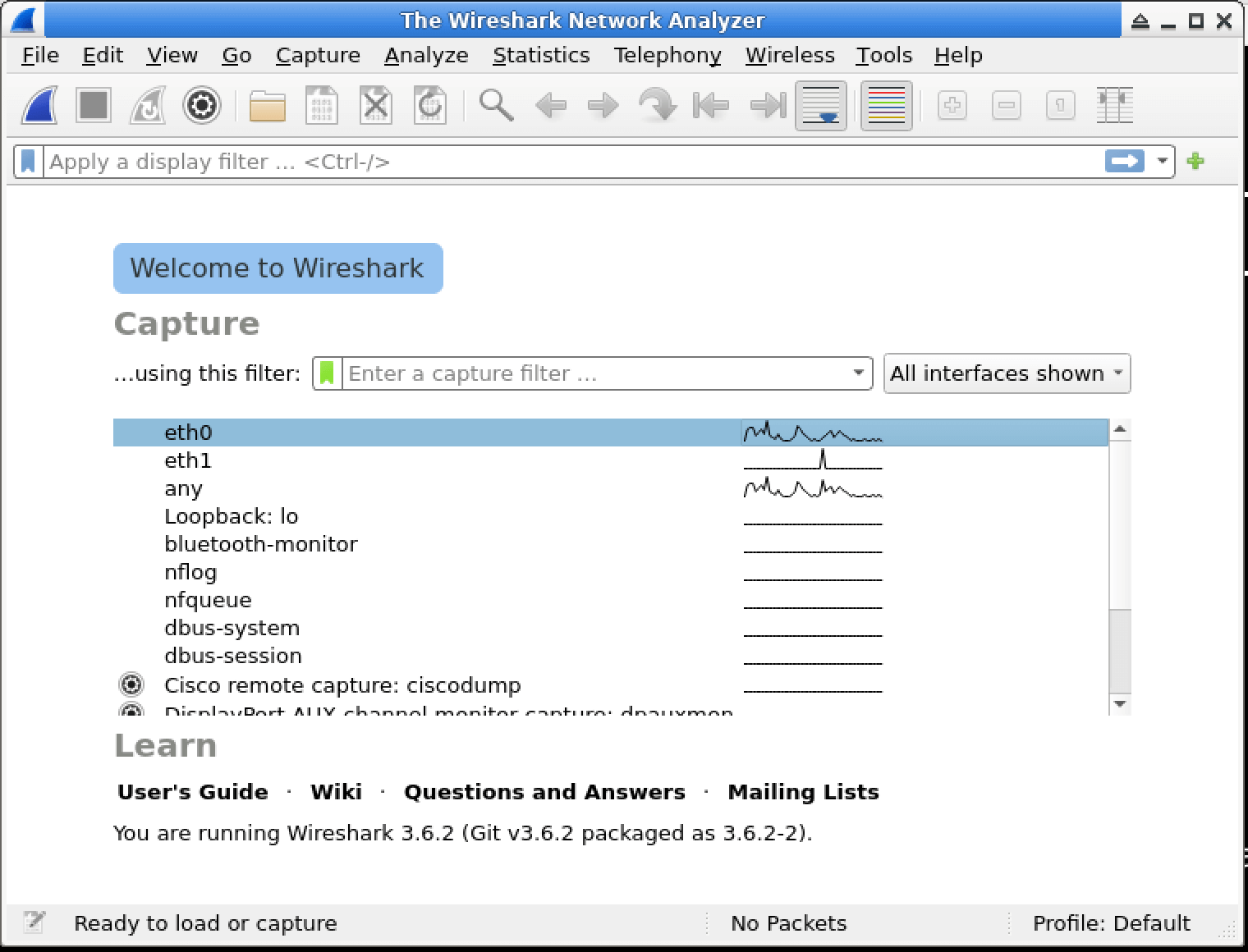
Task: Select the eth1 interface
Action: pos(611,460)
